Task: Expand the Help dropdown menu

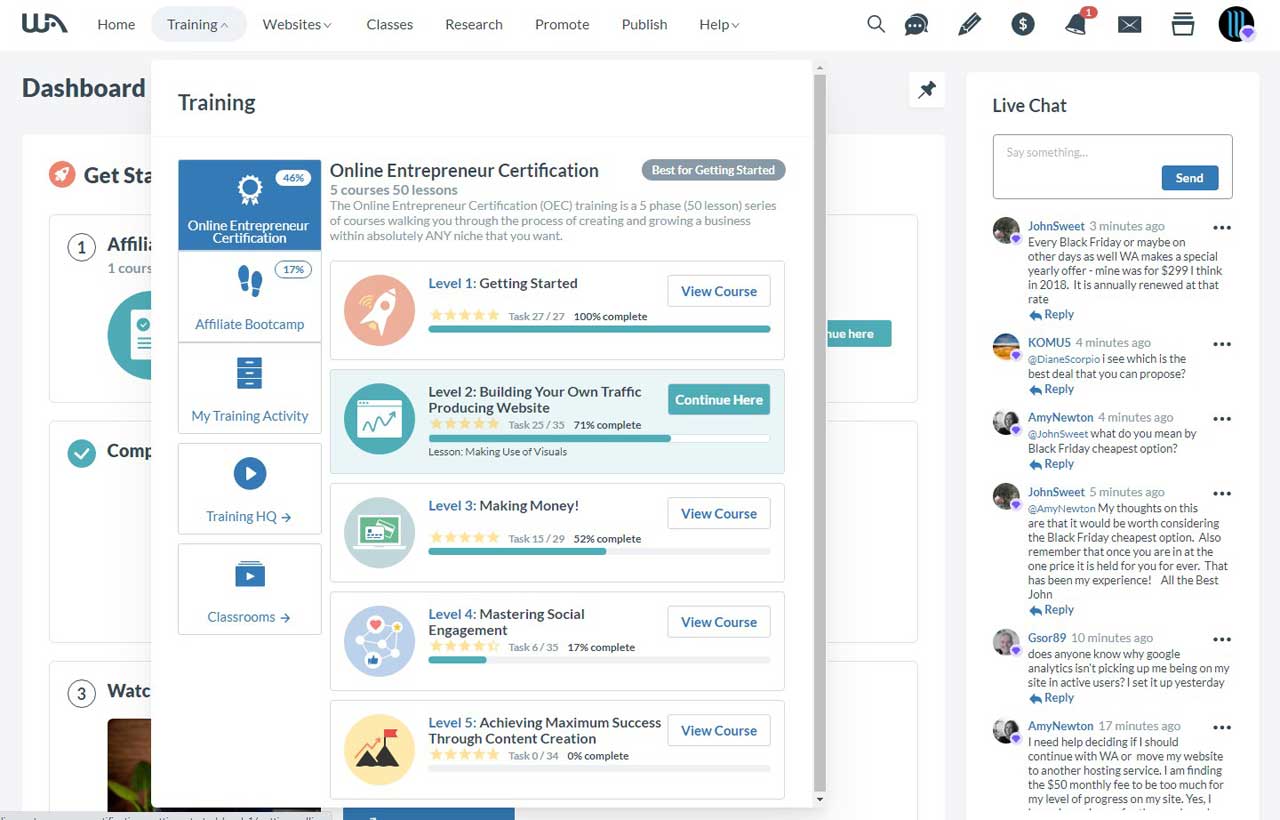Action: [719, 24]
